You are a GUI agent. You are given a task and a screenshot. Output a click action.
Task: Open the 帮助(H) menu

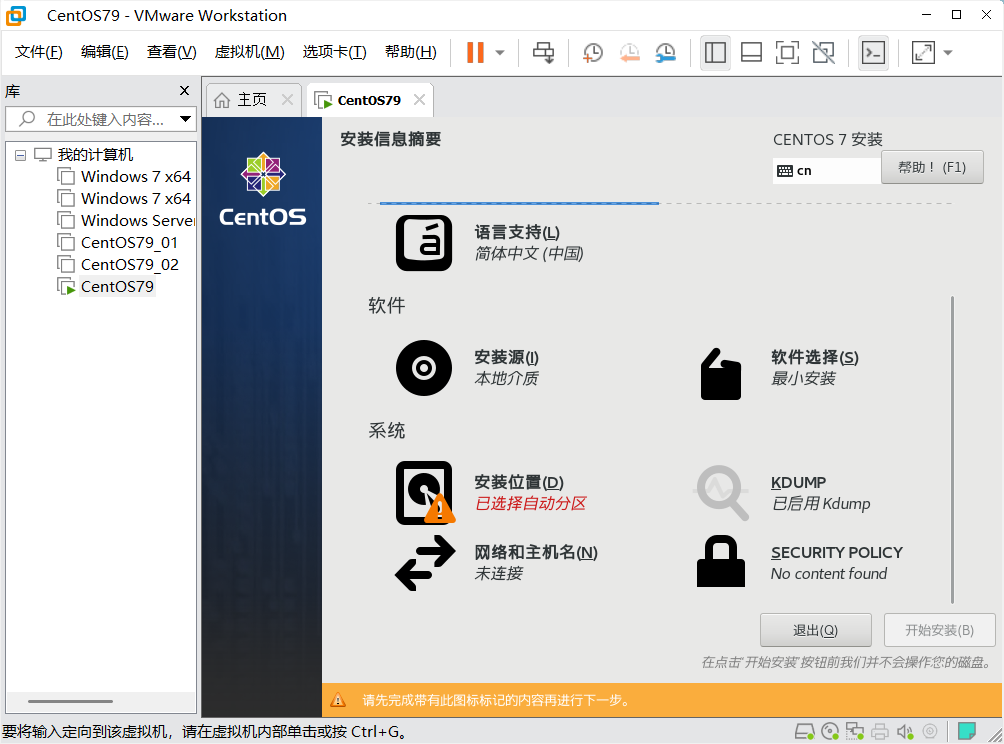(x=410, y=52)
